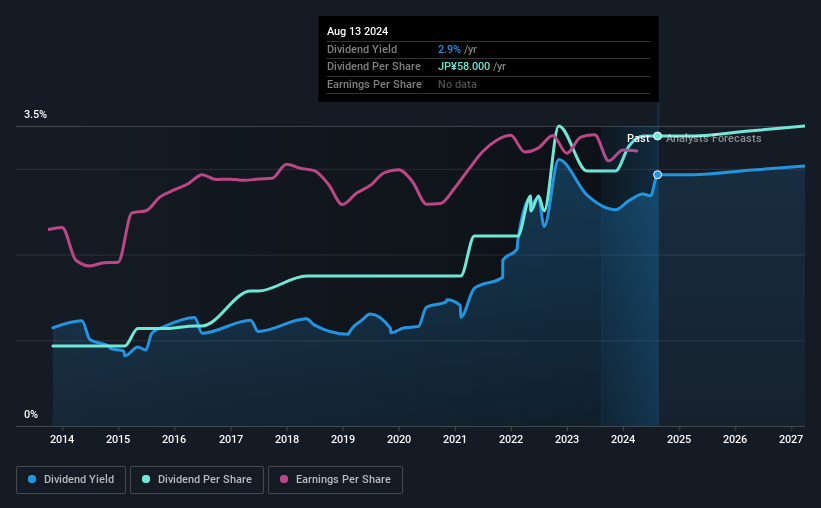Click the 2020 x-axis label
Viewport: 821px width, 508px height.
[399, 439]
